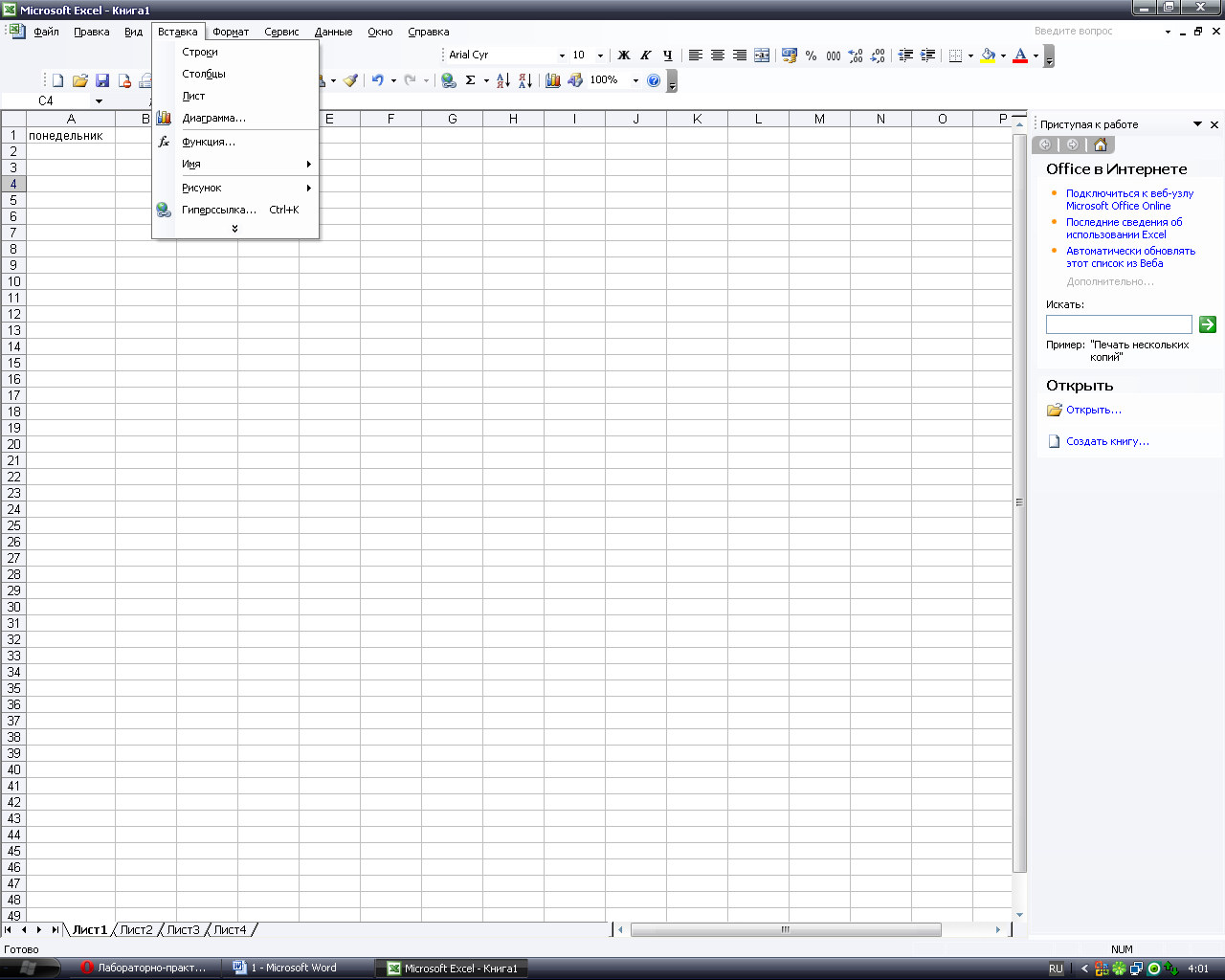The height and width of the screenshot is (980, 1225).
Task: Toggle Italic (К) formatting
Action: pyautogui.click(x=646, y=56)
